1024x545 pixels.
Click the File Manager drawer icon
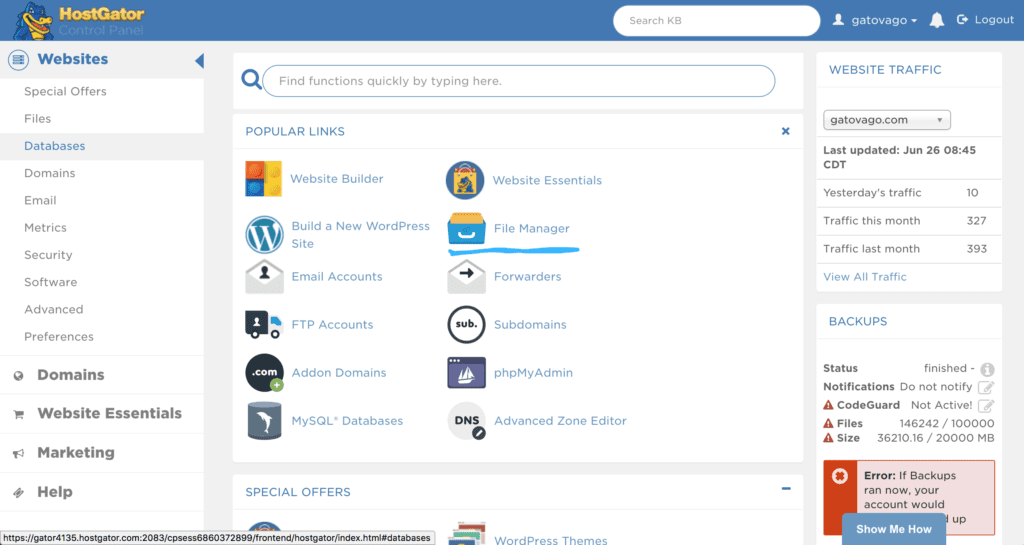(466, 228)
